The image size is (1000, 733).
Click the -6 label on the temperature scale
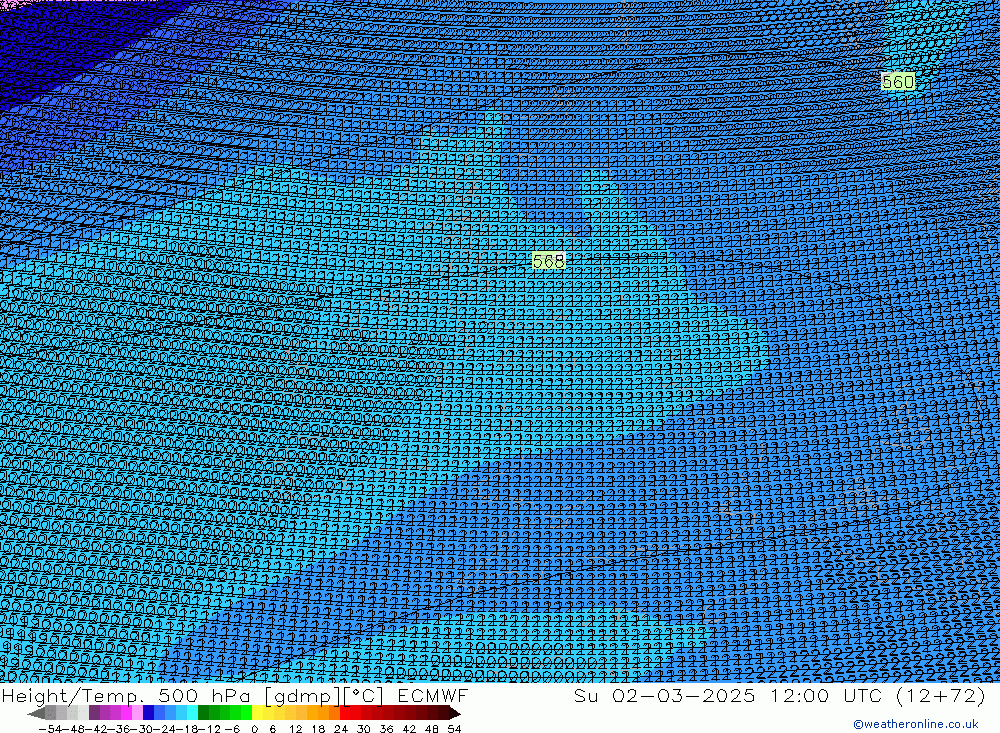pos(232,729)
